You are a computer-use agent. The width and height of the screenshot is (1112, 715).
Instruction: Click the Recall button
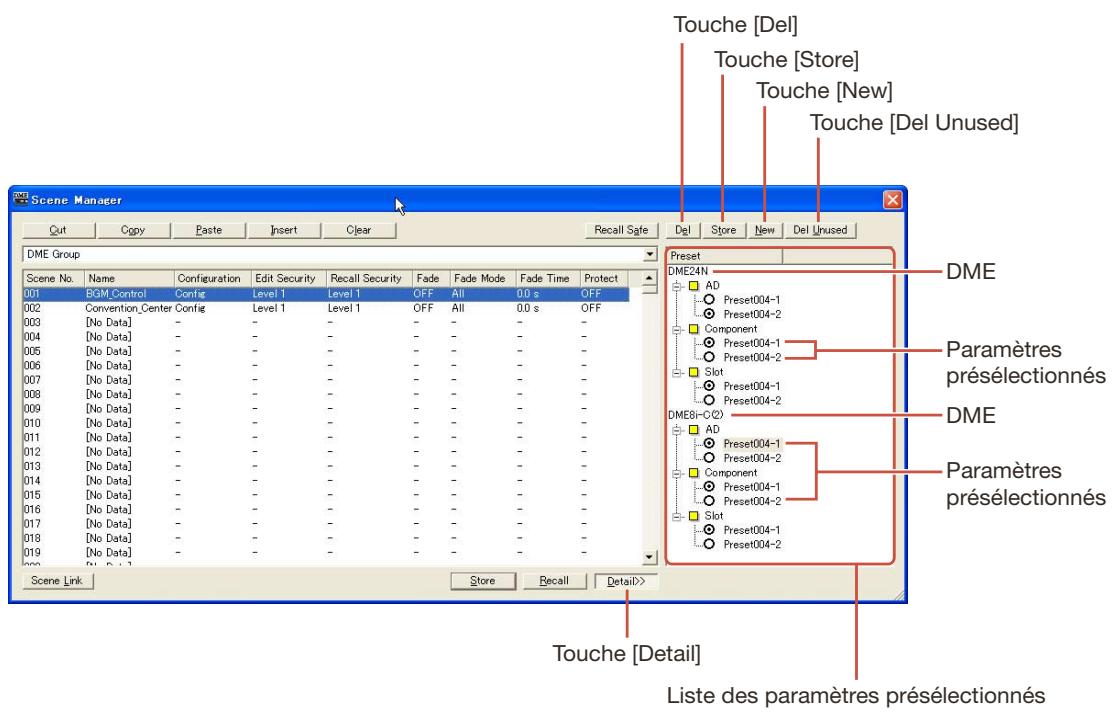click(x=554, y=580)
